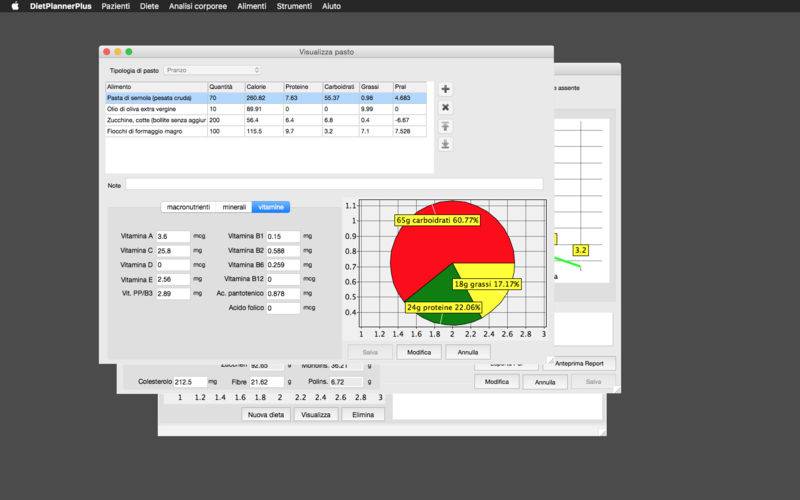Move selected food down with arrow icon
The image size is (800, 500).
(x=445, y=144)
